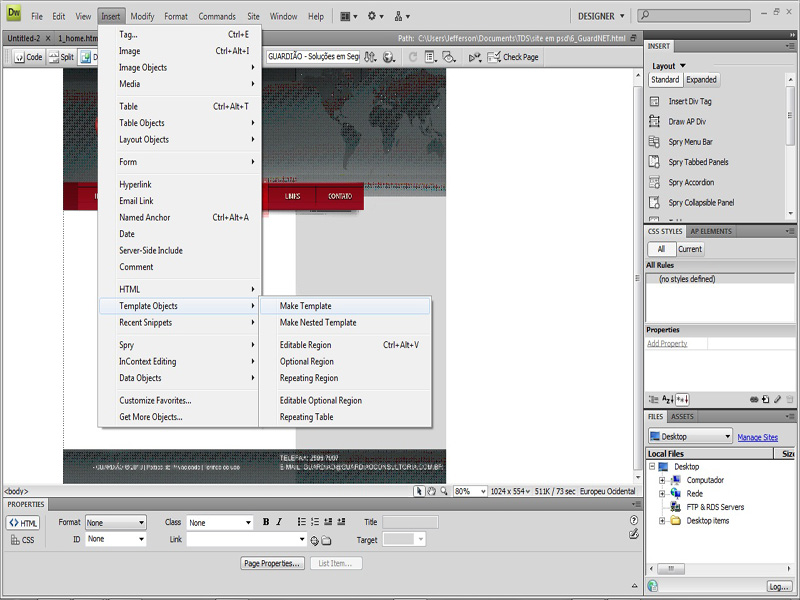Viewport: 800px width, 600px height.
Task: Click the Hand tool in status bar
Action: tap(431, 491)
